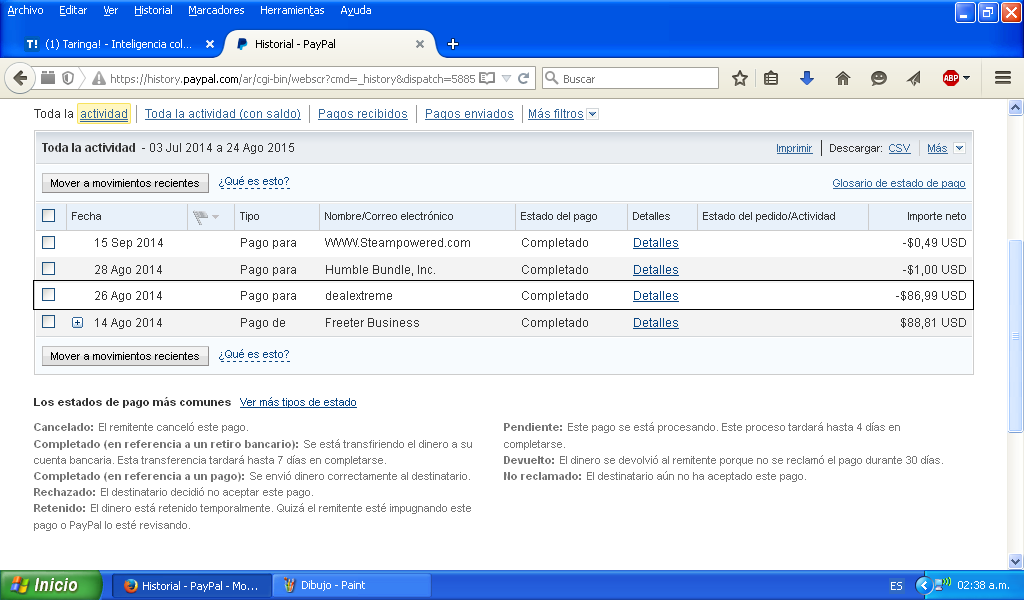Click the toolbar icon left of the shield
1024x600 pixels.
coord(48,78)
